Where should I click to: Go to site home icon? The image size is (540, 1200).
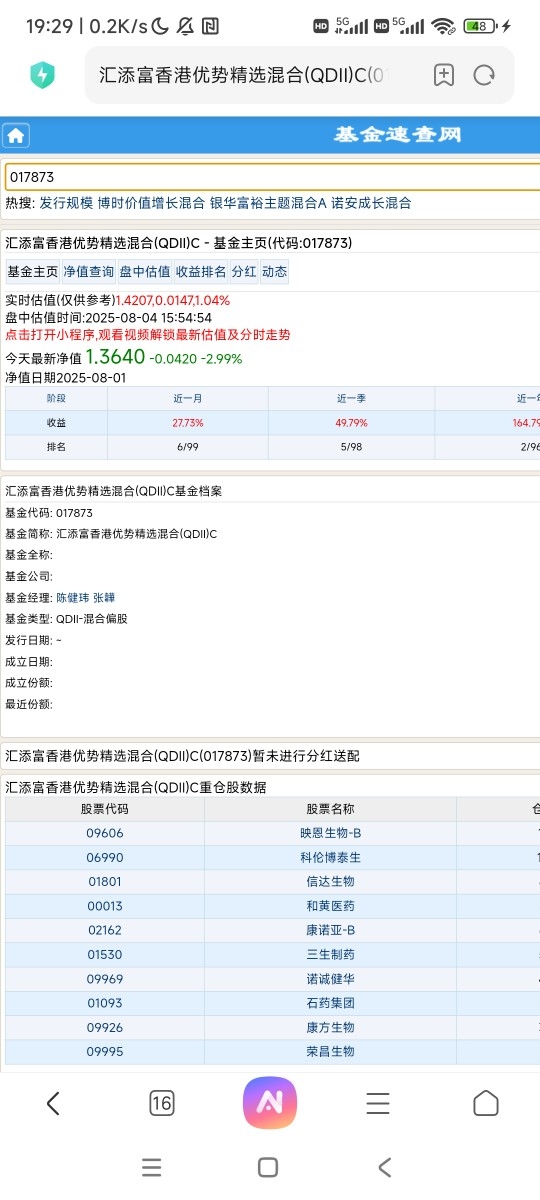(16, 136)
